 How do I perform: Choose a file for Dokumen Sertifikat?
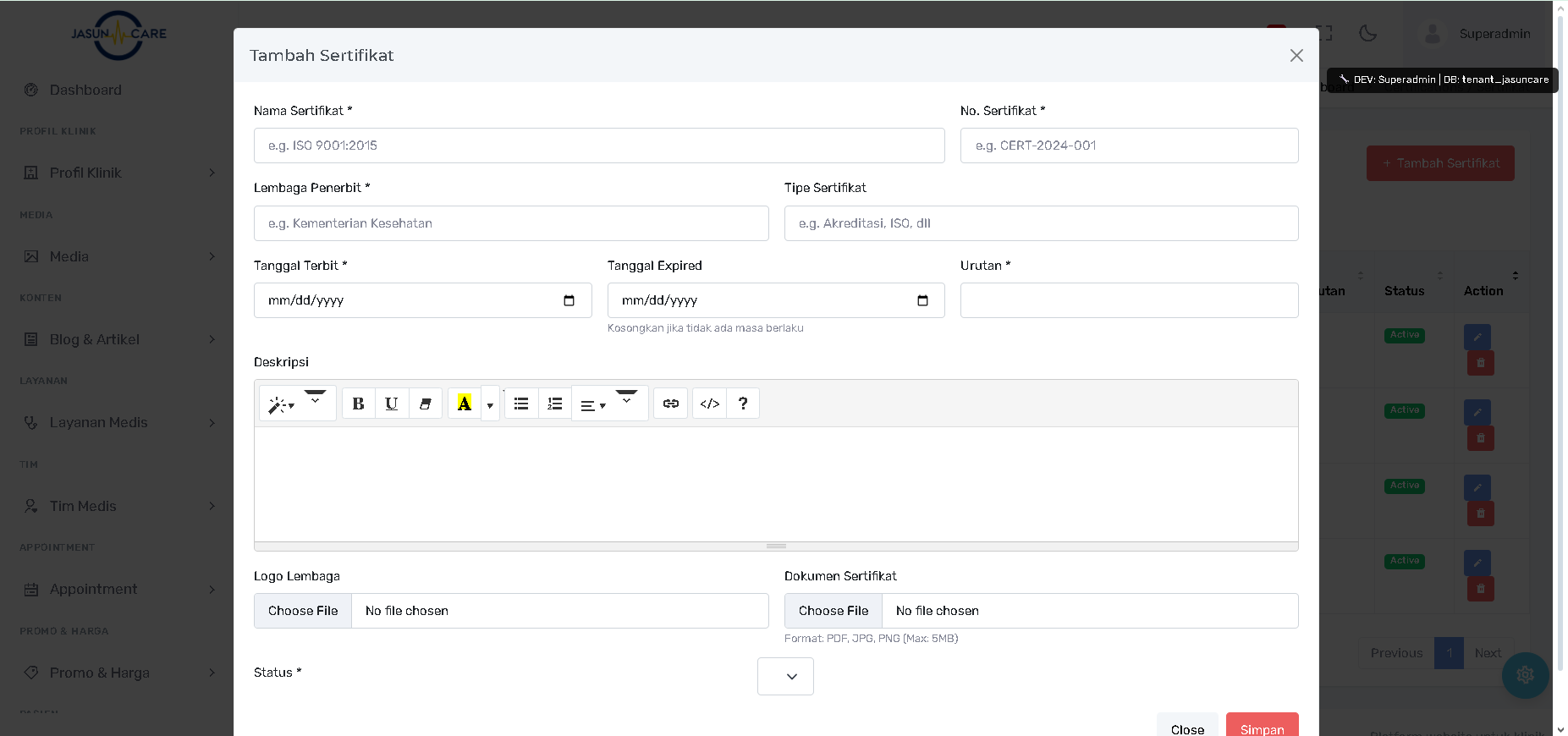[x=834, y=611]
